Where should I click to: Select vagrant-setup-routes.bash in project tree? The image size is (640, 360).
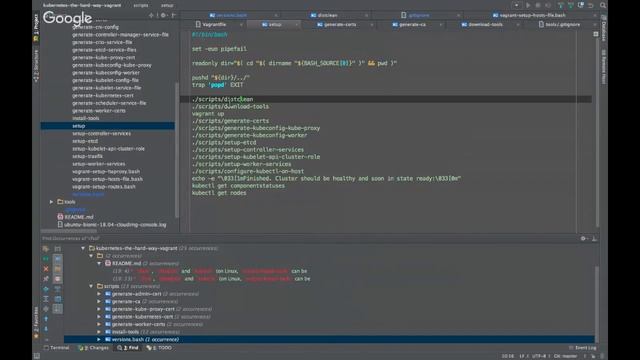pyautogui.click(x=104, y=187)
